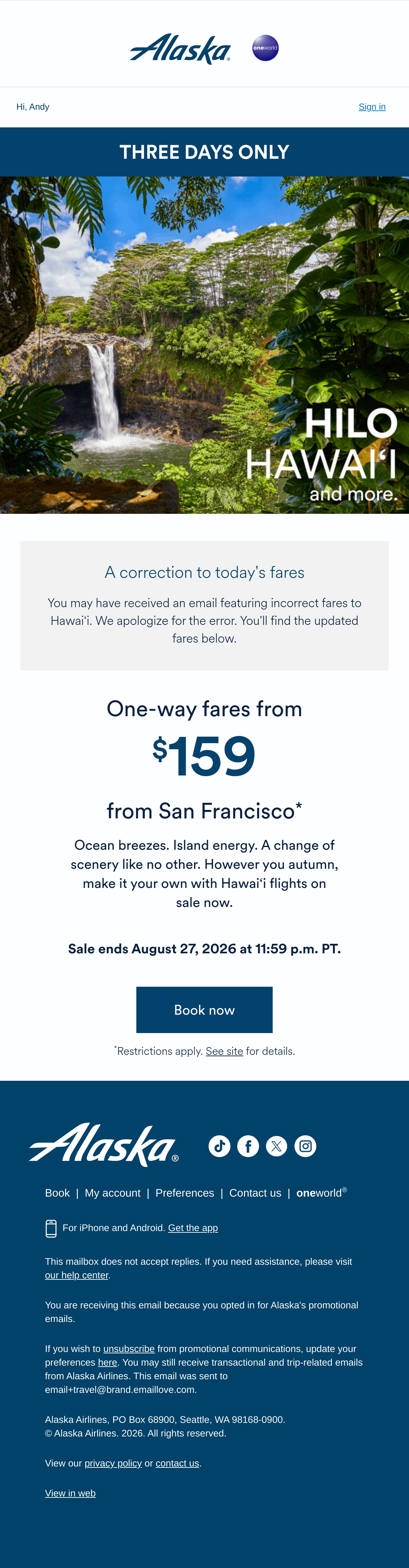Select Book in the footer menu
Screen dimensions: 409x1568
pyautogui.click(x=57, y=1193)
